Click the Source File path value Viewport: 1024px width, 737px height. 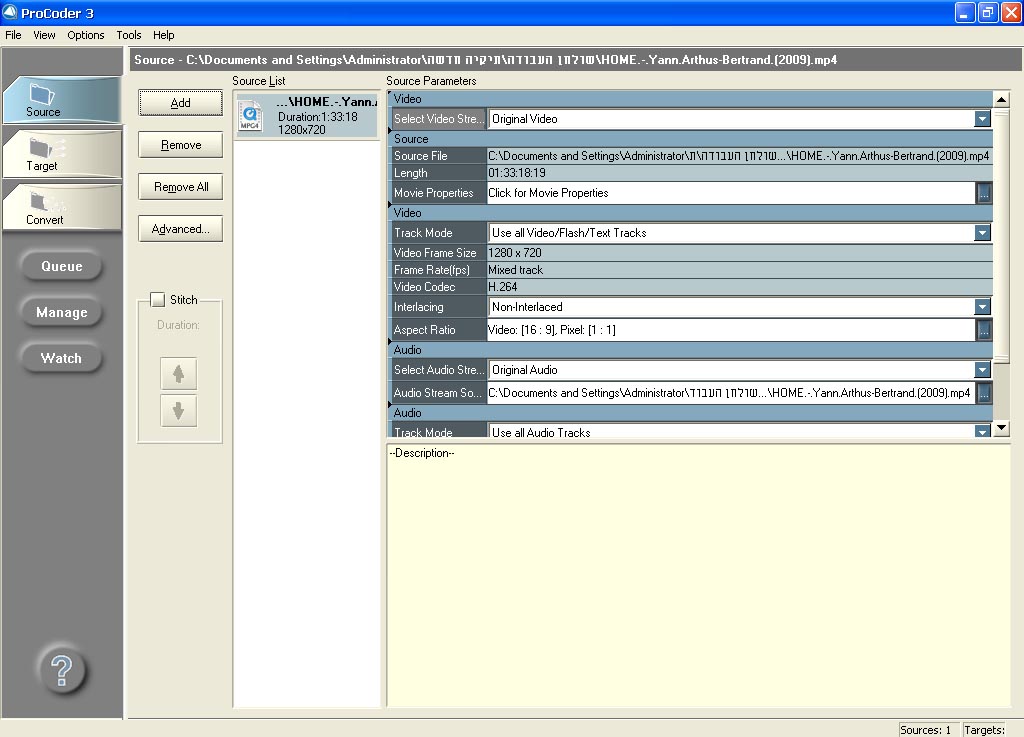[x=739, y=156]
